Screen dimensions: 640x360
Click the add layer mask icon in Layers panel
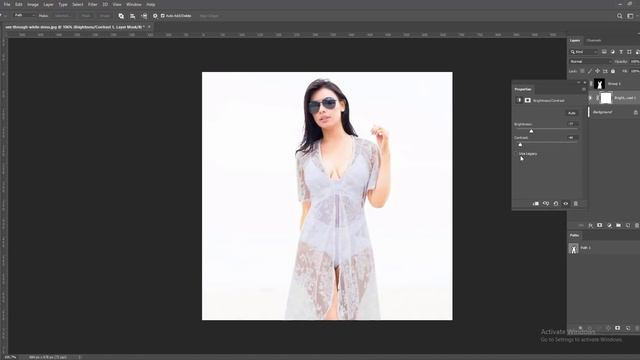click(600, 225)
